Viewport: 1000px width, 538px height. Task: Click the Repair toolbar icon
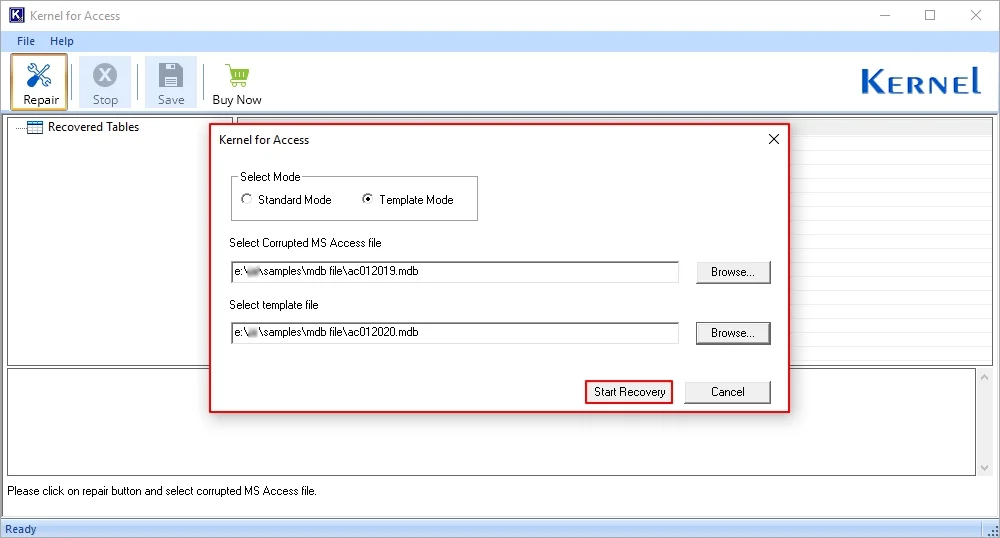coord(41,76)
